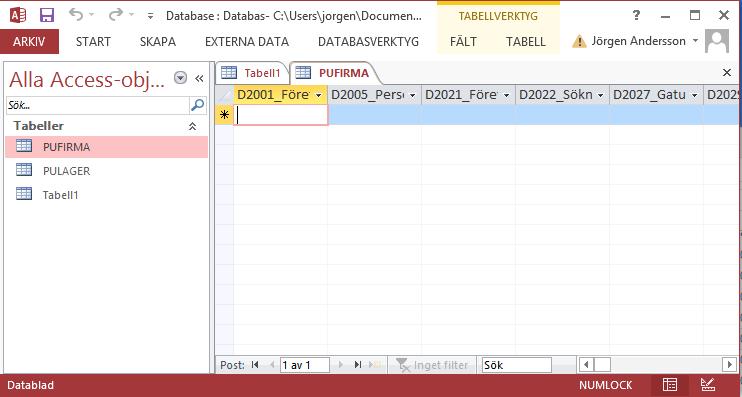Minimize the Access window
This screenshot has height=397, width=742.
tap(665, 16)
